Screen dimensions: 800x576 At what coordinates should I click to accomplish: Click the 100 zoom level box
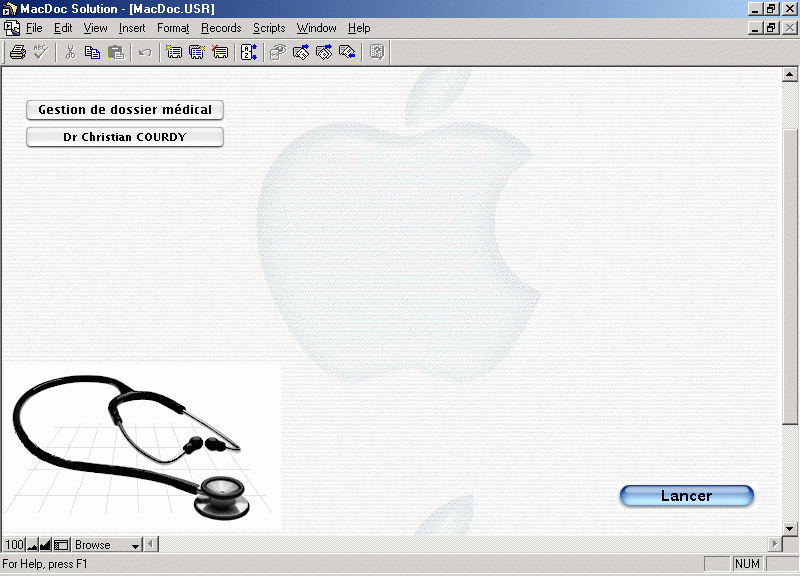tap(14, 545)
